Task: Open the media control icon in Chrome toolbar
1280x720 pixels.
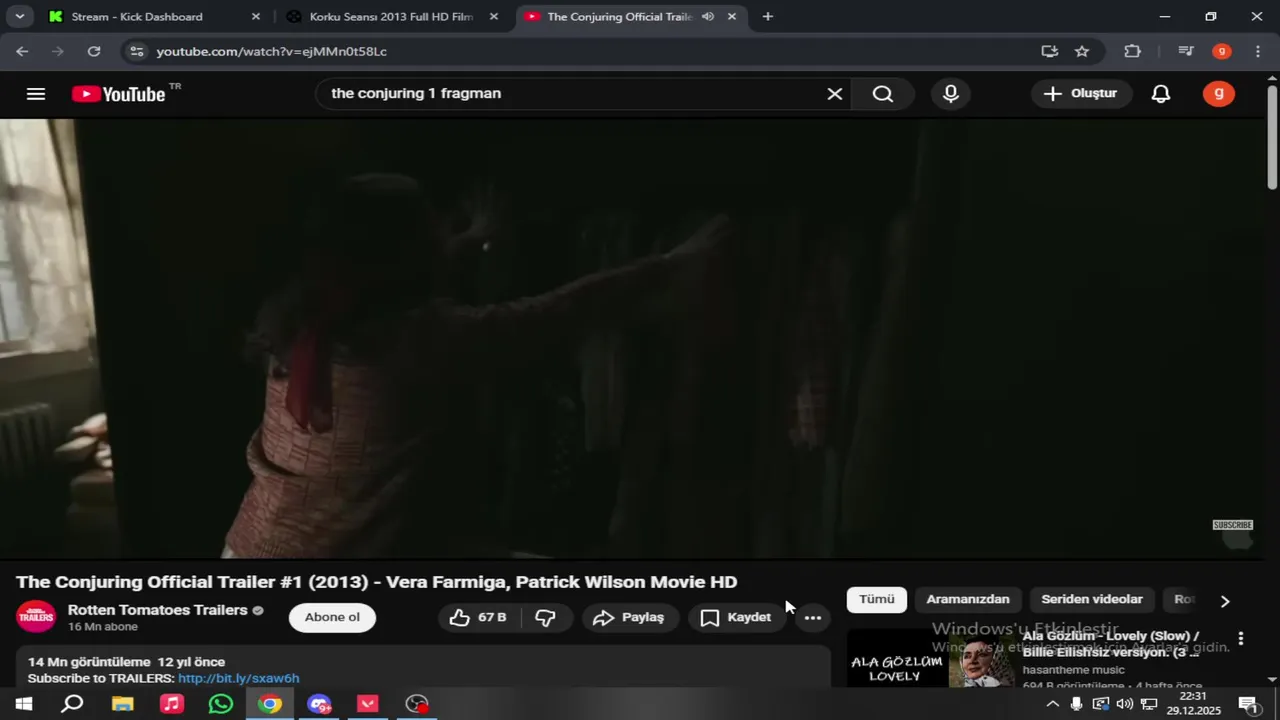Action: [1185, 51]
